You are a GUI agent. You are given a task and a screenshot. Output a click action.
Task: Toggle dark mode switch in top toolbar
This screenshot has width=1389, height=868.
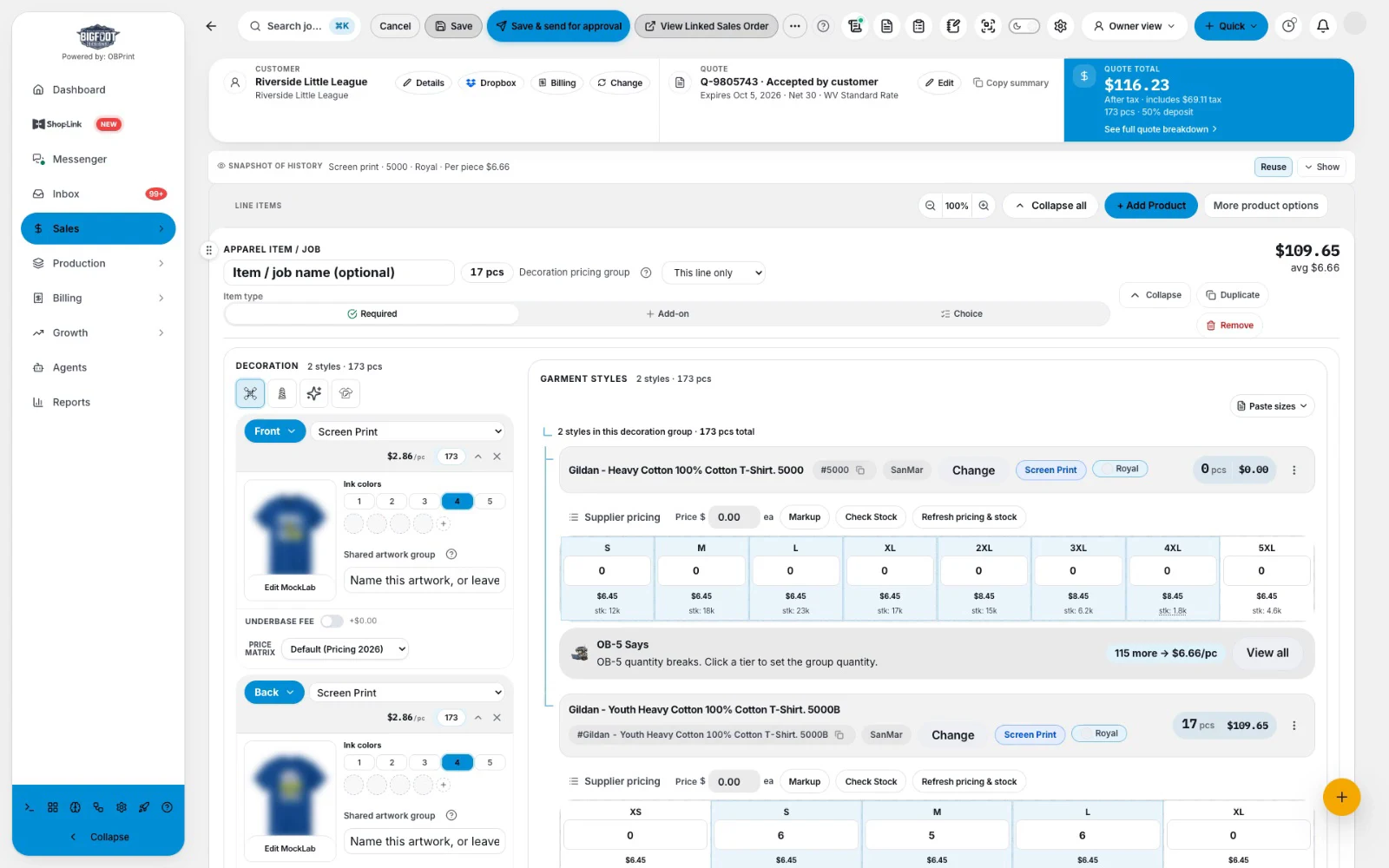tap(1024, 26)
